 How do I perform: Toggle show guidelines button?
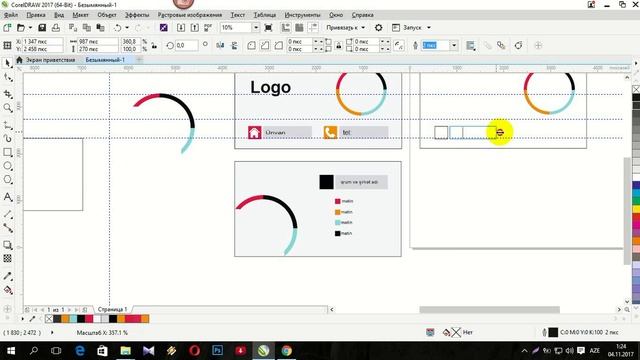coord(313,28)
